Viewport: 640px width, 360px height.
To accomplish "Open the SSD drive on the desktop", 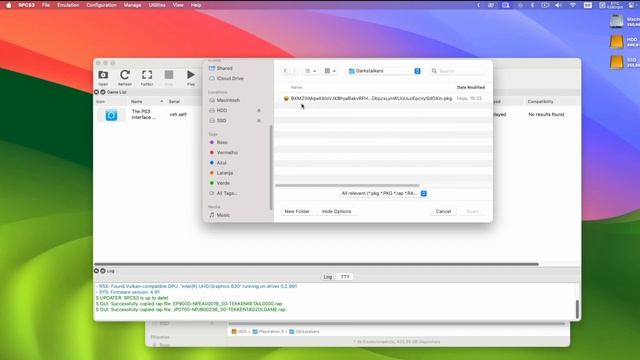I will [x=617, y=62].
